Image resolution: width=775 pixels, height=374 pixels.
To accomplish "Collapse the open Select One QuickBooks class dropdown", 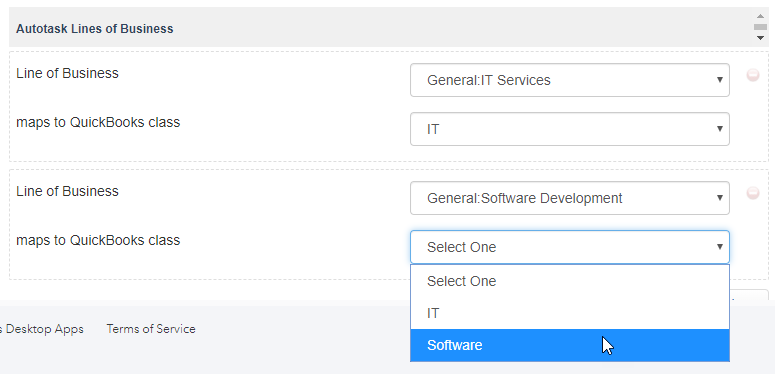I will pos(570,247).
